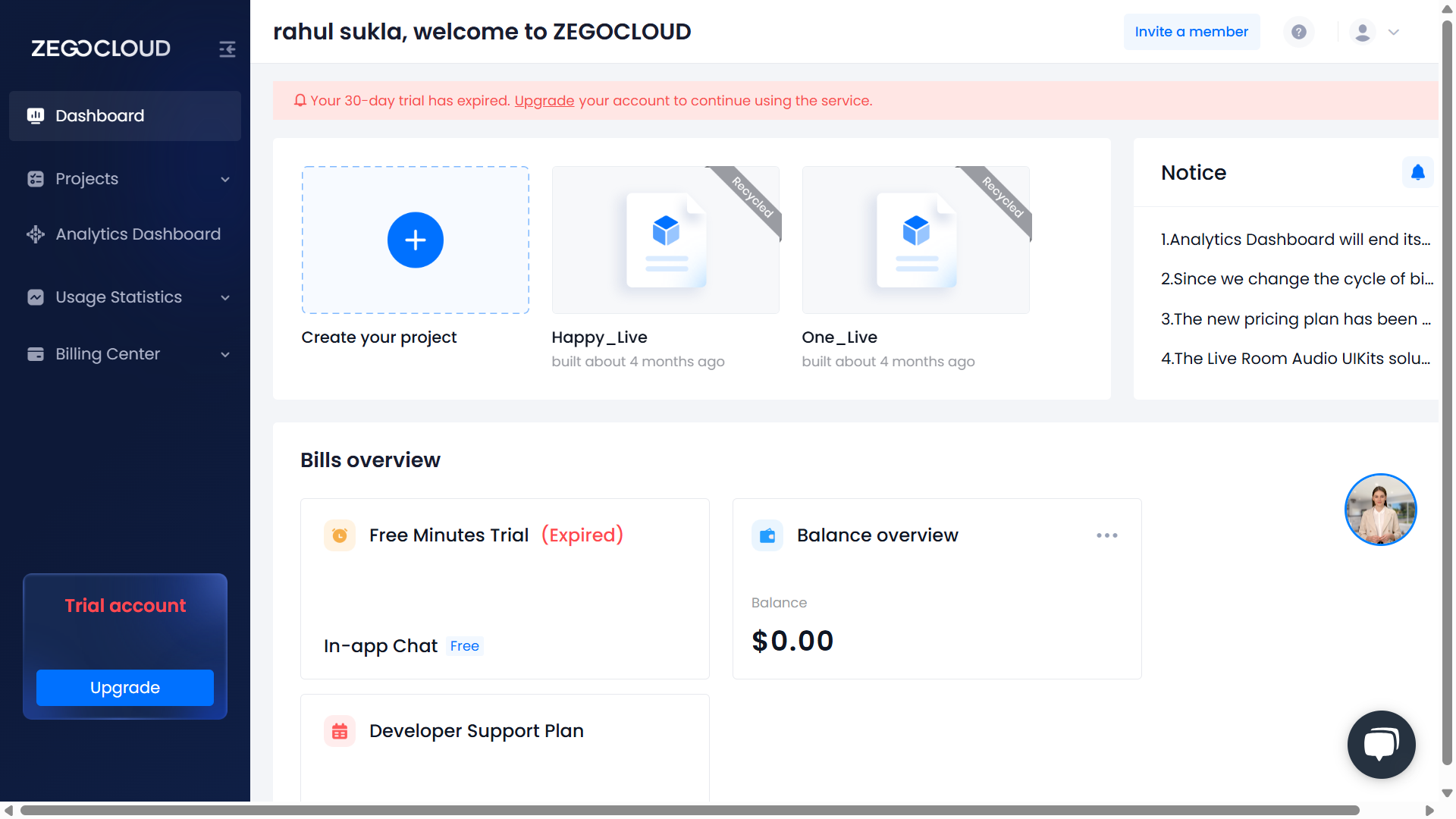Viewport: 1456px width, 819px height.
Task: Open Billing Center in the sidebar
Action: point(125,354)
